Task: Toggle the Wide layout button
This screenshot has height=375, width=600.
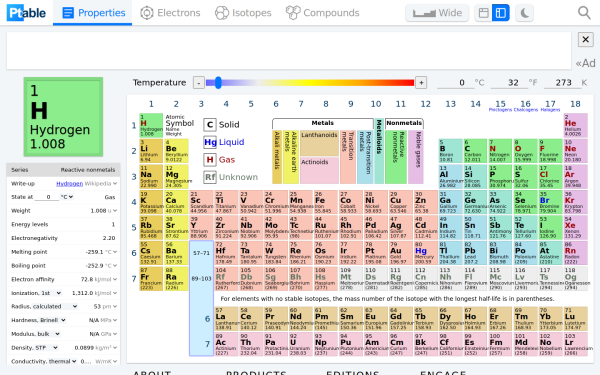Action: click(x=437, y=13)
